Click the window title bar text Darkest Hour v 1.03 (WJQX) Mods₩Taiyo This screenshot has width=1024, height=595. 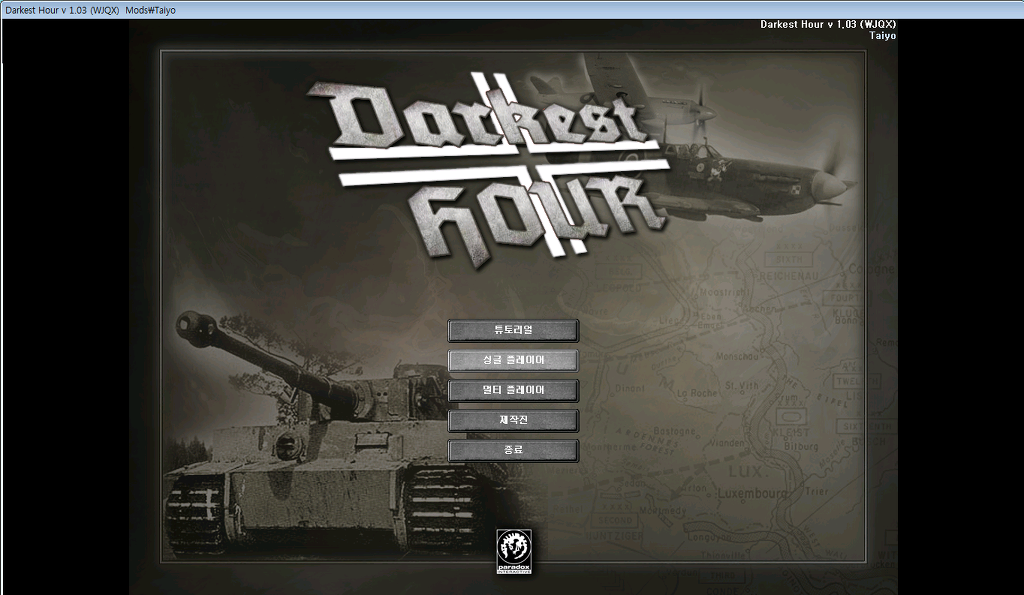pos(90,10)
